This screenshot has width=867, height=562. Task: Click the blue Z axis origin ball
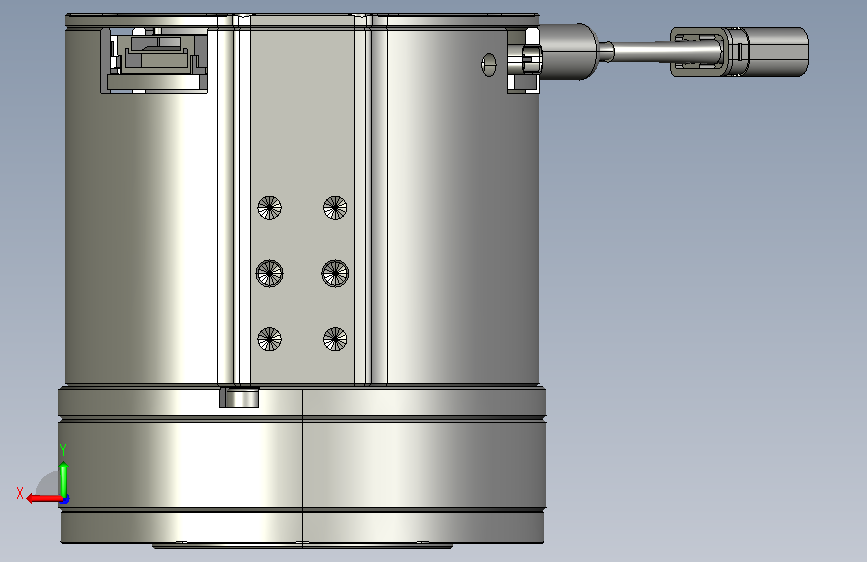pos(65,499)
